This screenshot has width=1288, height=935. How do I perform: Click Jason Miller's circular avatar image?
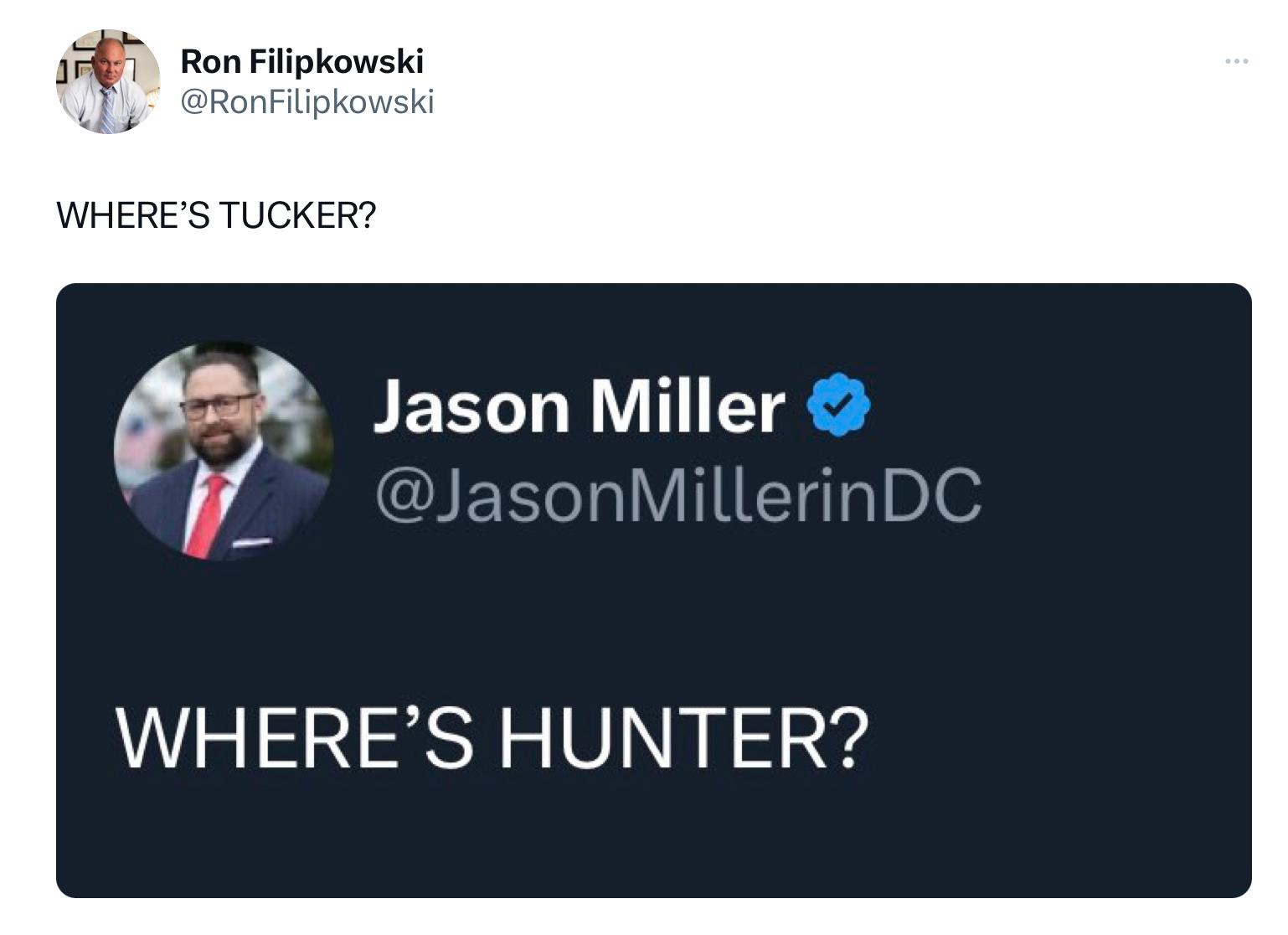pyautogui.click(x=226, y=448)
